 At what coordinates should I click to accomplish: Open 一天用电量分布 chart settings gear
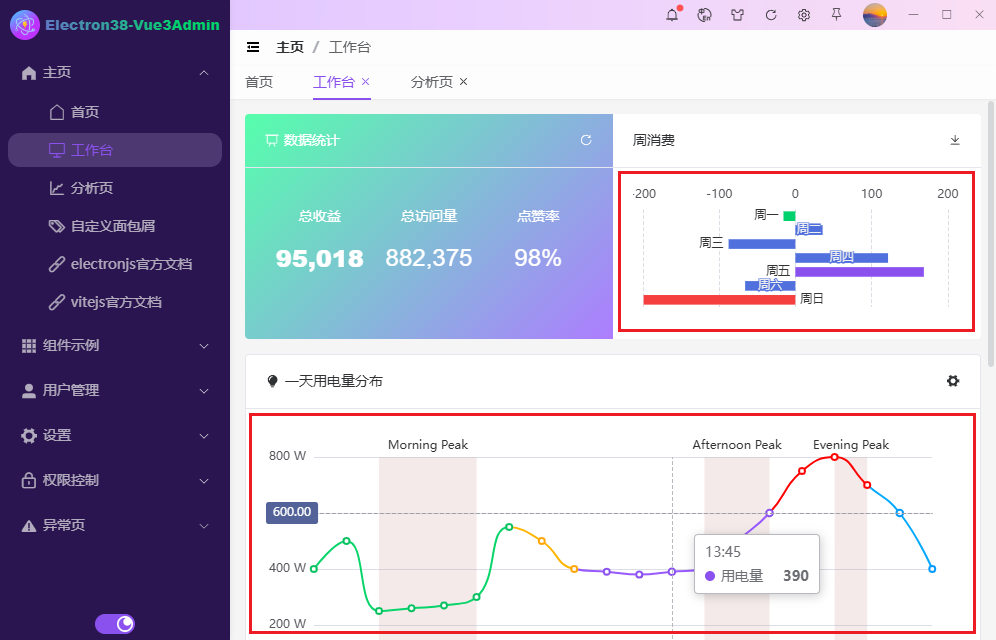(953, 381)
